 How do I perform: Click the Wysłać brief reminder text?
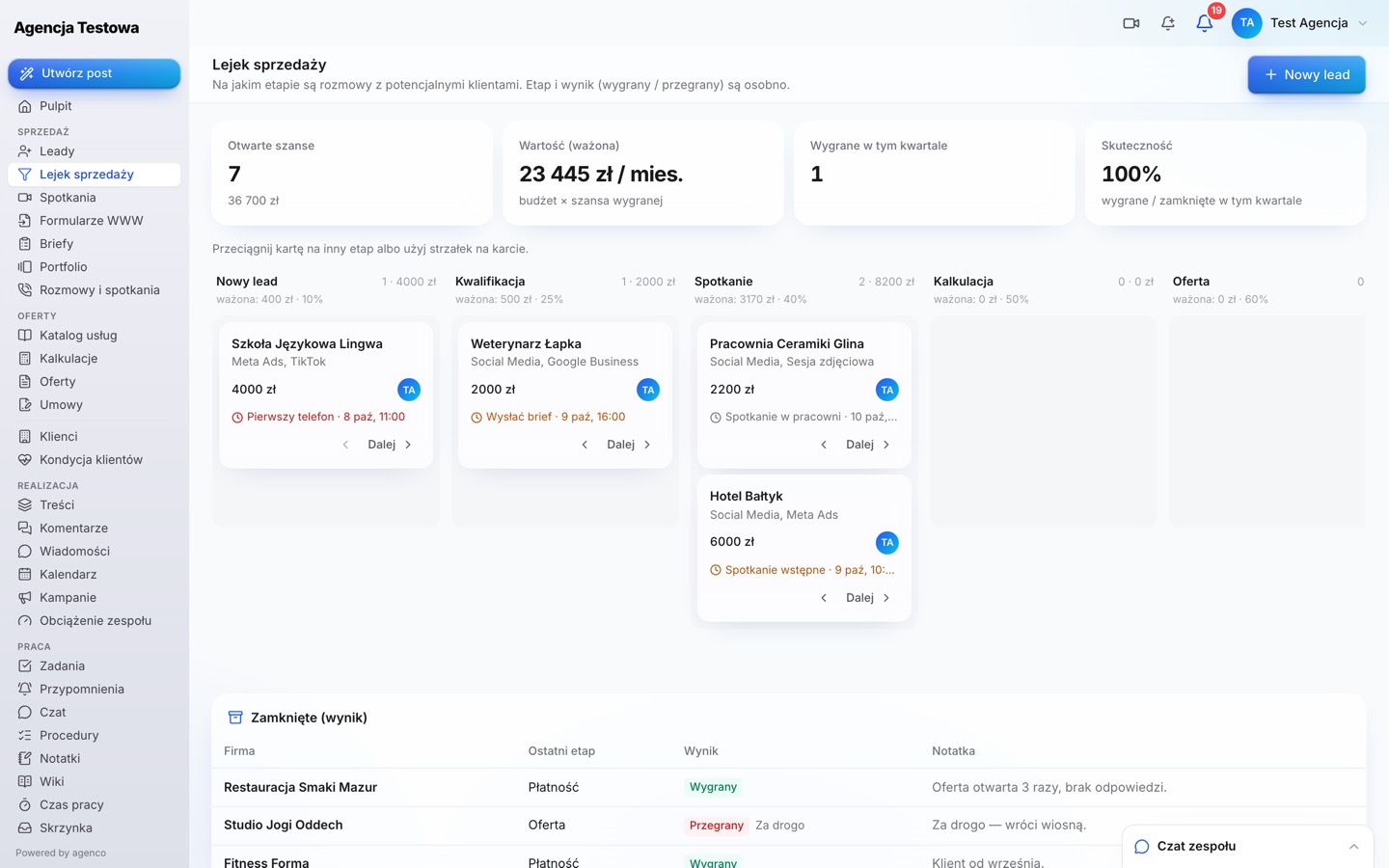[556, 417]
